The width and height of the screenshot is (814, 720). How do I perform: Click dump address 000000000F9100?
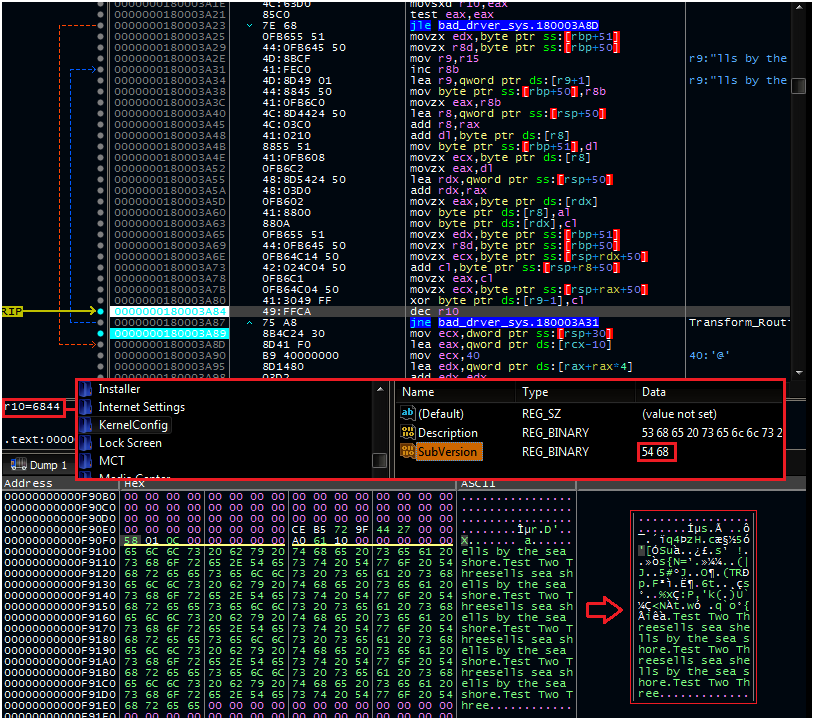pos(60,551)
